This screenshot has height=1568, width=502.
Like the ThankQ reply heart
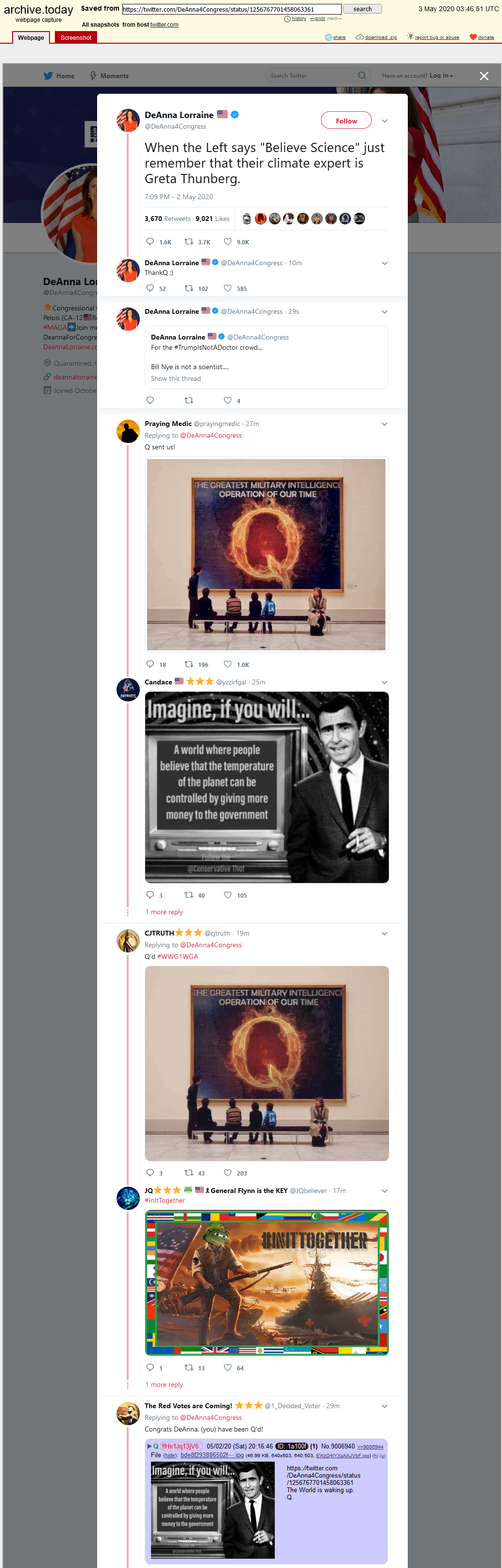pyautogui.click(x=228, y=288)
